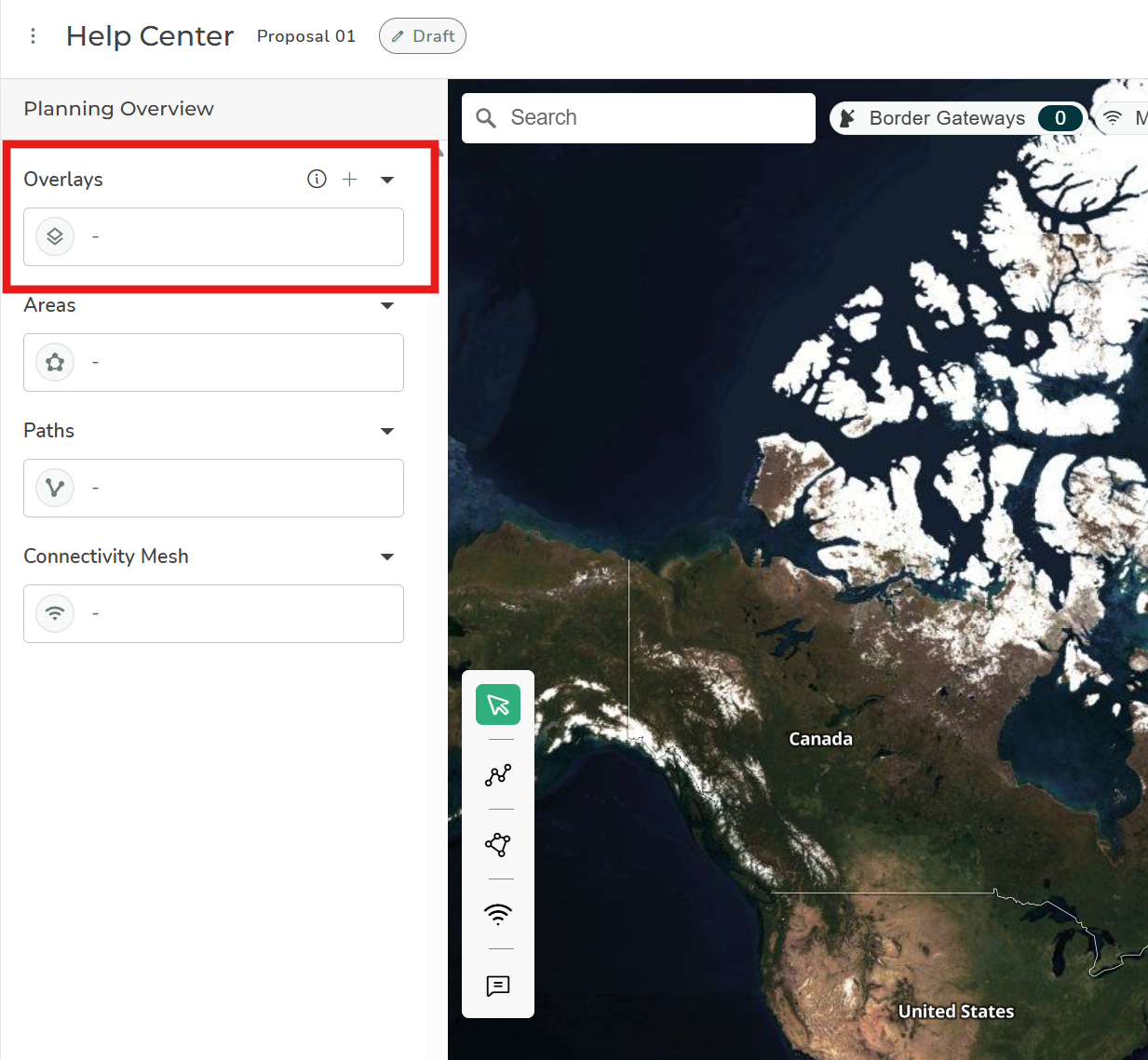Screen dimensions: 1148x1060
Task: Select the comment annotation tool
Action: pos(498,985)
